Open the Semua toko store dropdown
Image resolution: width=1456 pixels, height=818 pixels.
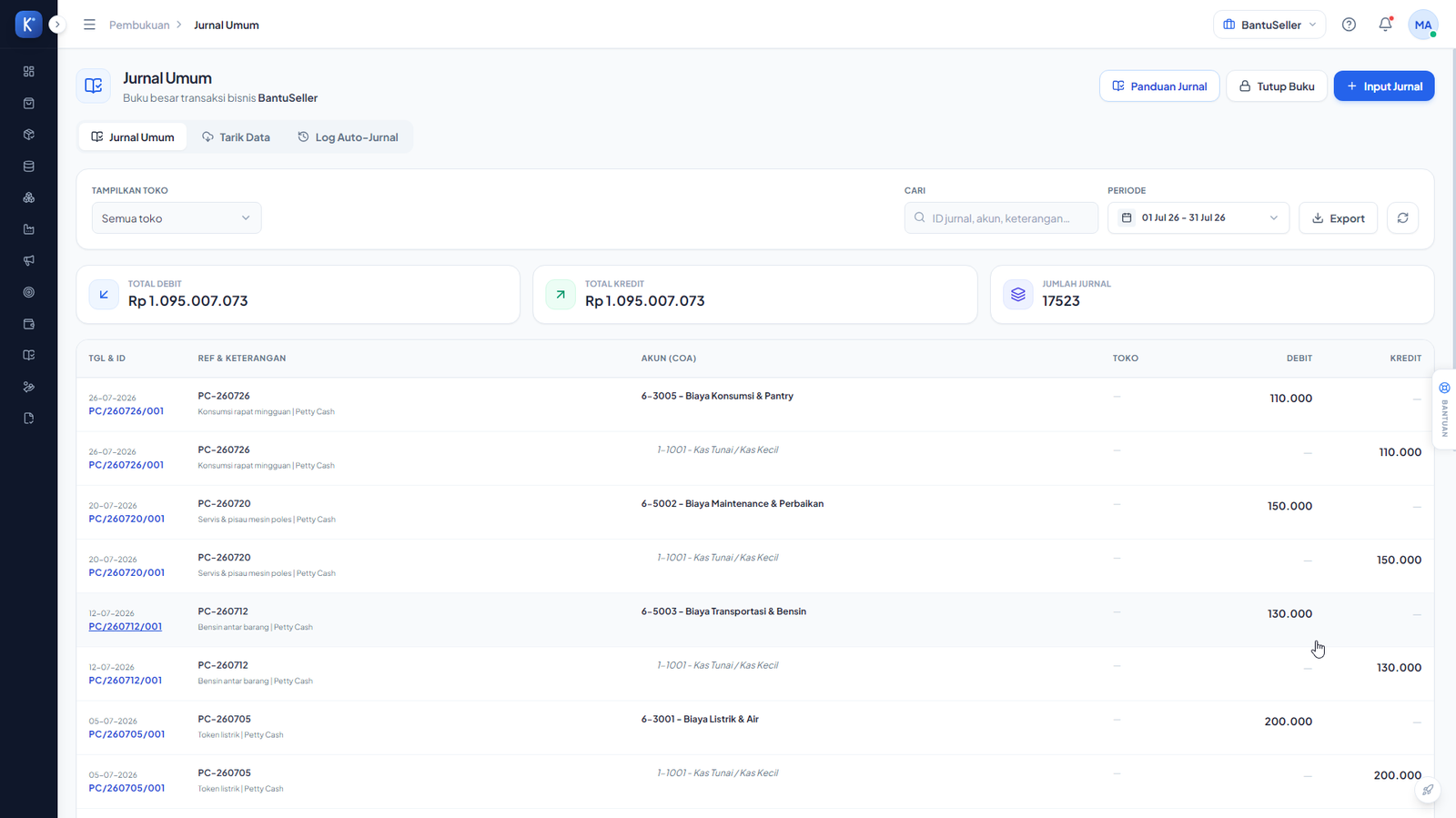click(177, 218)
